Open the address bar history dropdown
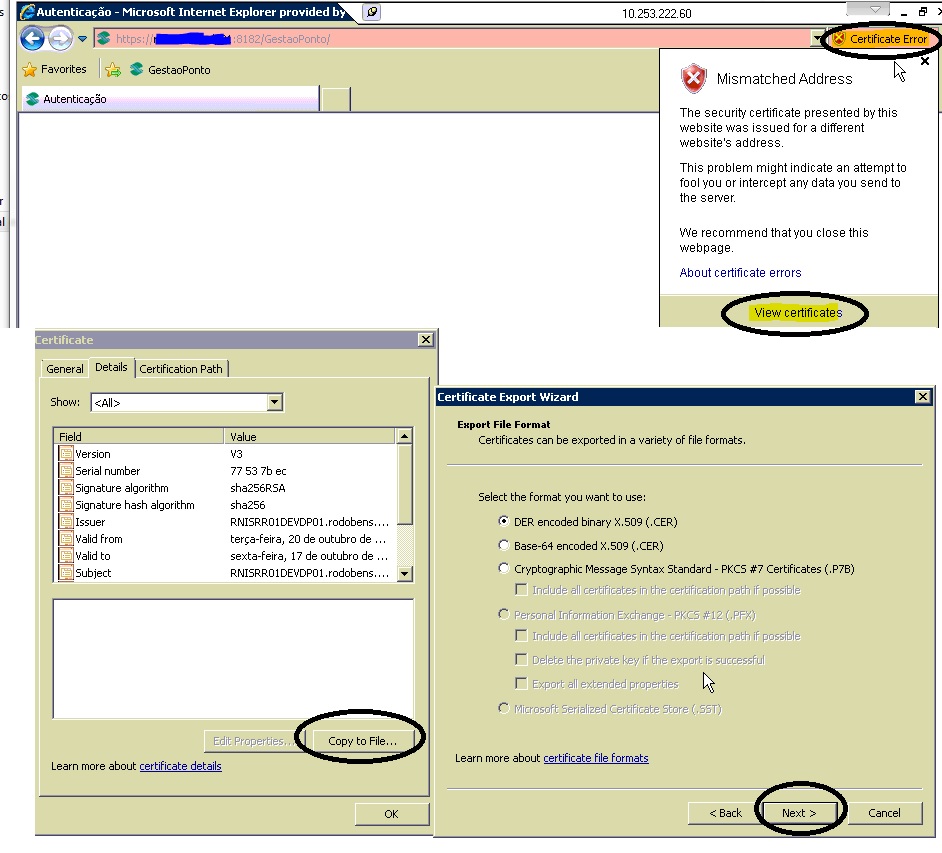Image resolution: width=942 pixels, height=853 pixels. coord(818,39)
